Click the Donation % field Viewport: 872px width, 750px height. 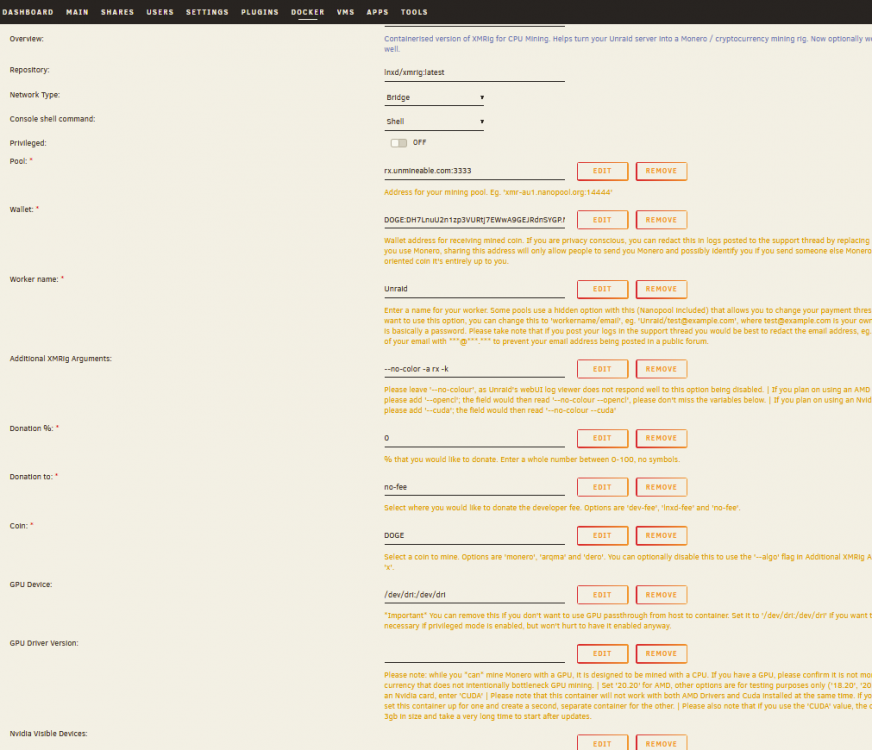click(x=474, y=438)
